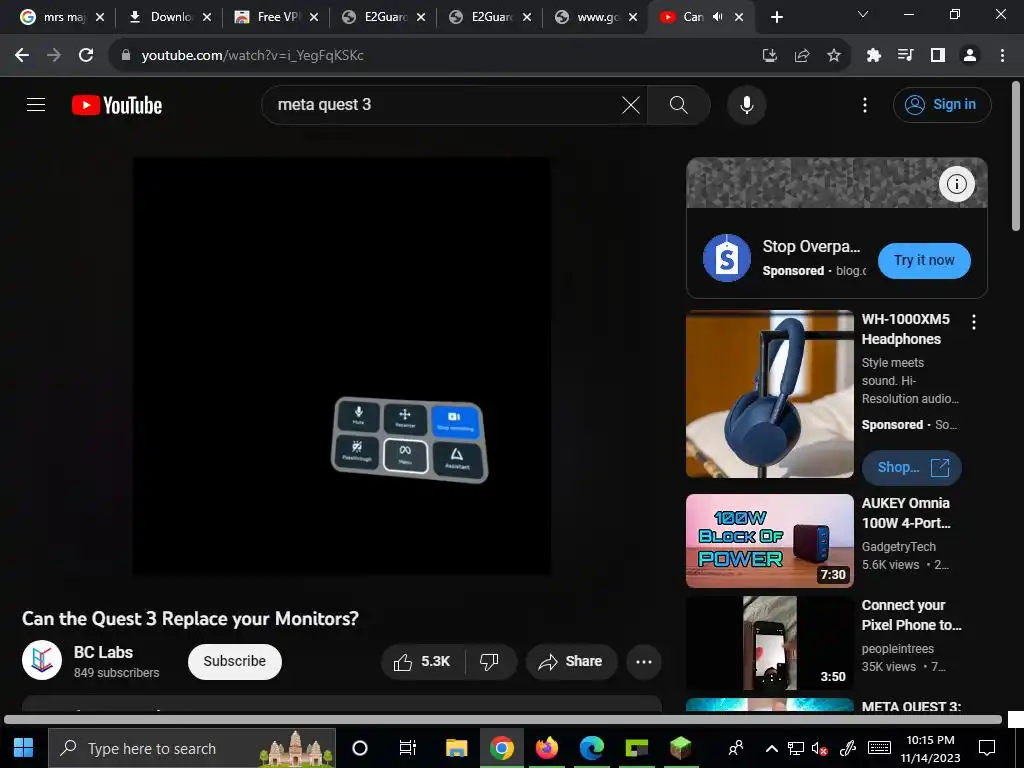Viewport: 1024px width, 768px height.
Task: Click the Shop button on headphones ad
Action: pos(912,468)
